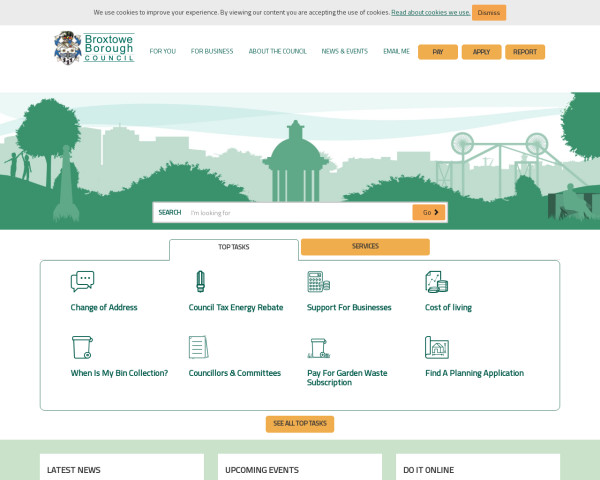The width and height of the screenshot is (600, 480).
Task: Open the Broxtowe Borough Council logo homepage
Action: click(x=93, y=48)
